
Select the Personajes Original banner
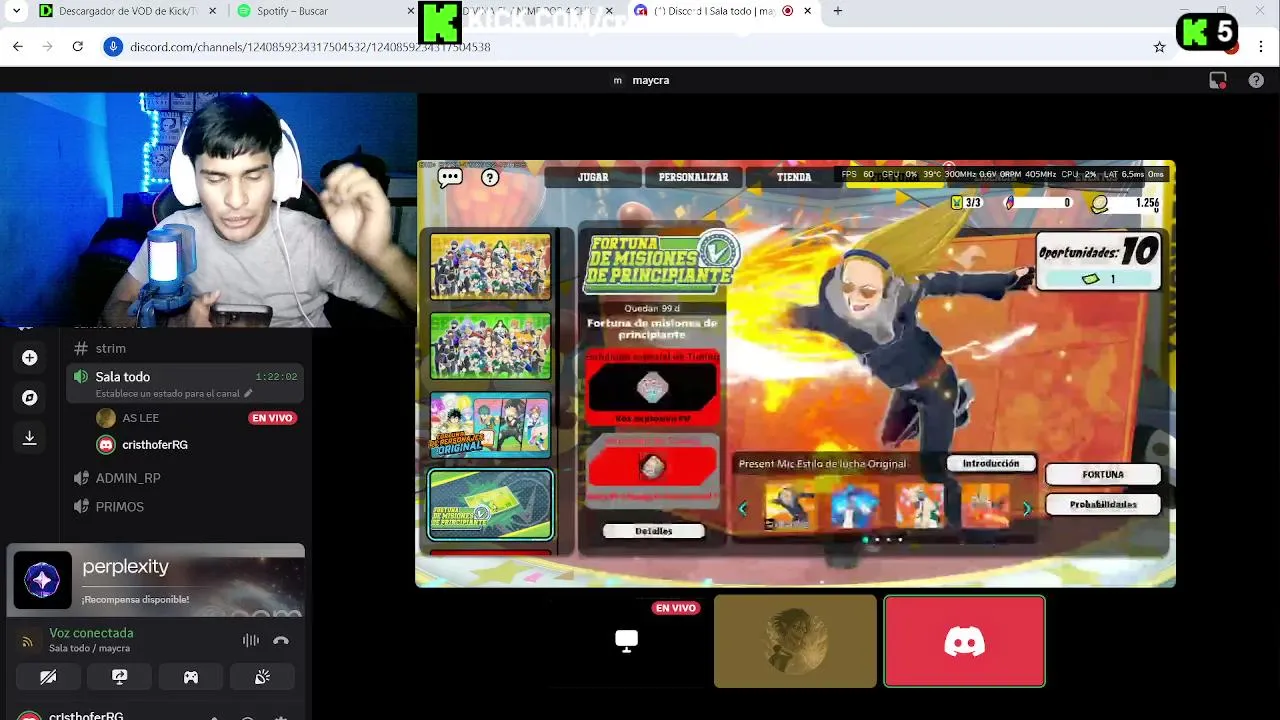tap(490, 424)
